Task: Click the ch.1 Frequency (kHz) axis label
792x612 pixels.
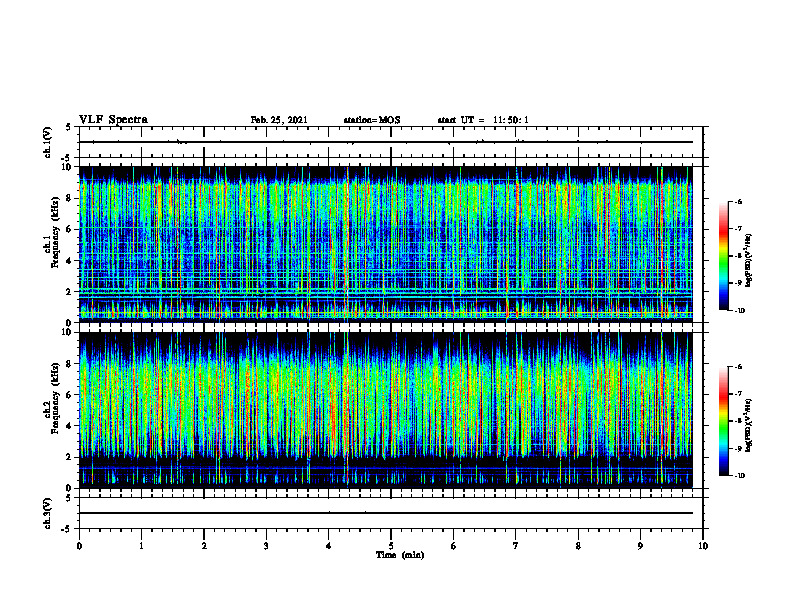Action: [52, 232]
